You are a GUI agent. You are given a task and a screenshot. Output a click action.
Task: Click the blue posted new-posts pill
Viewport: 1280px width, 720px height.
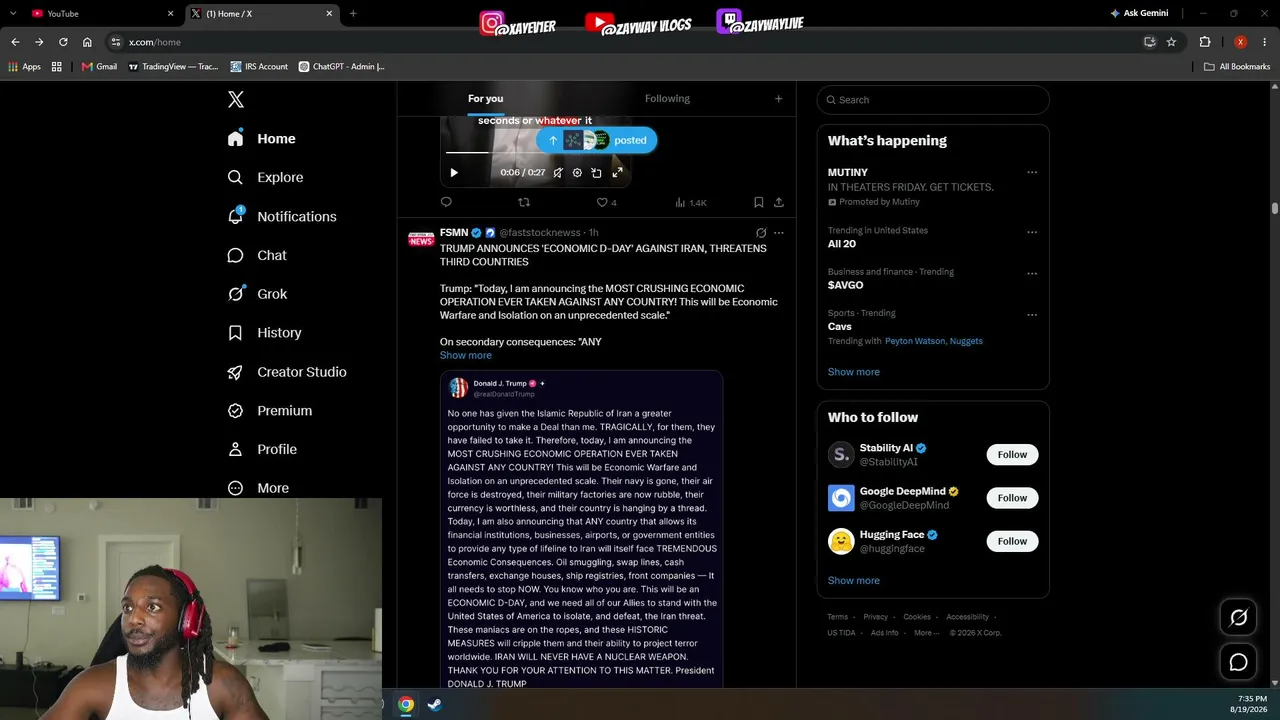tap(597, 140)
